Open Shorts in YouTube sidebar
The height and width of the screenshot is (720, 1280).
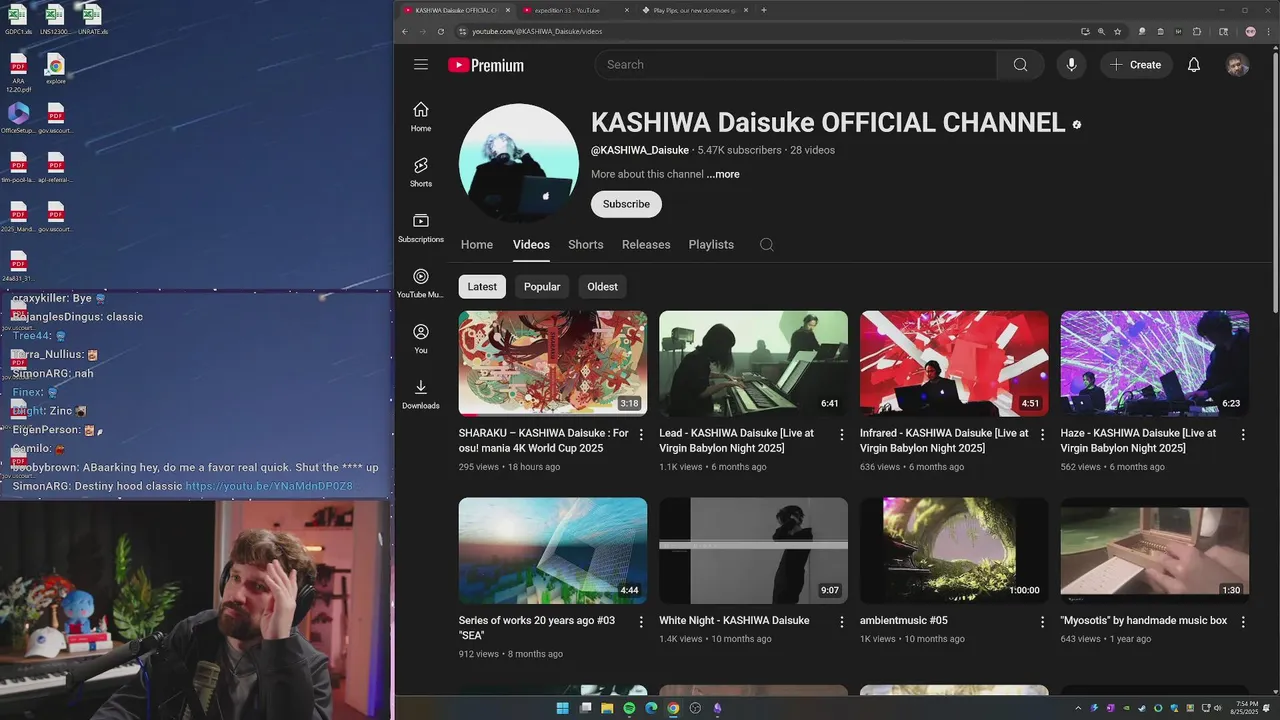click(x=421, y=172)
